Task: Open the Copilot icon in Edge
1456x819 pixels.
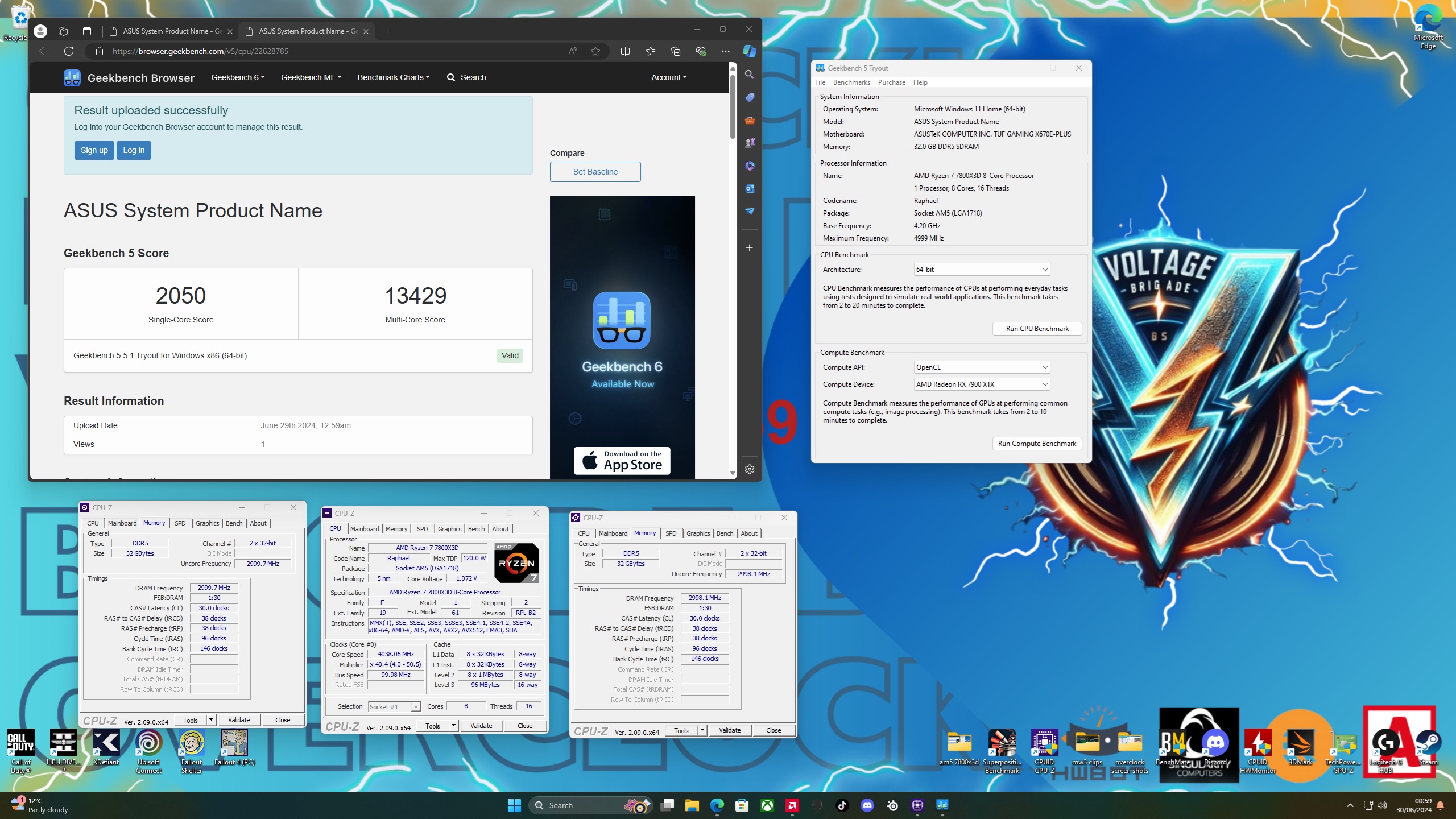Action: pyautogui.click(x=750, y=51)
